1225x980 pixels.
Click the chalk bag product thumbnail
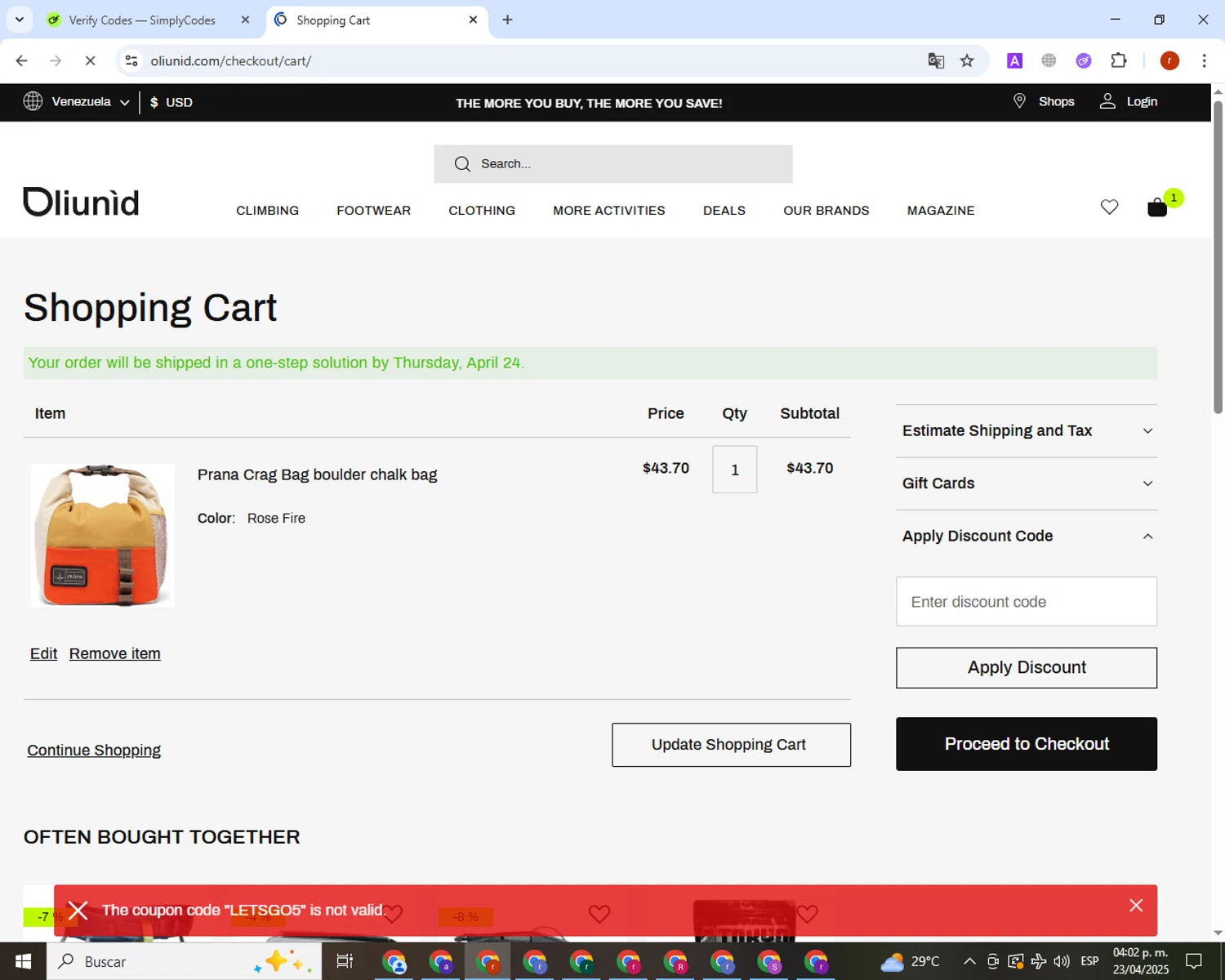pyautogui.click(x=103, y=536)
